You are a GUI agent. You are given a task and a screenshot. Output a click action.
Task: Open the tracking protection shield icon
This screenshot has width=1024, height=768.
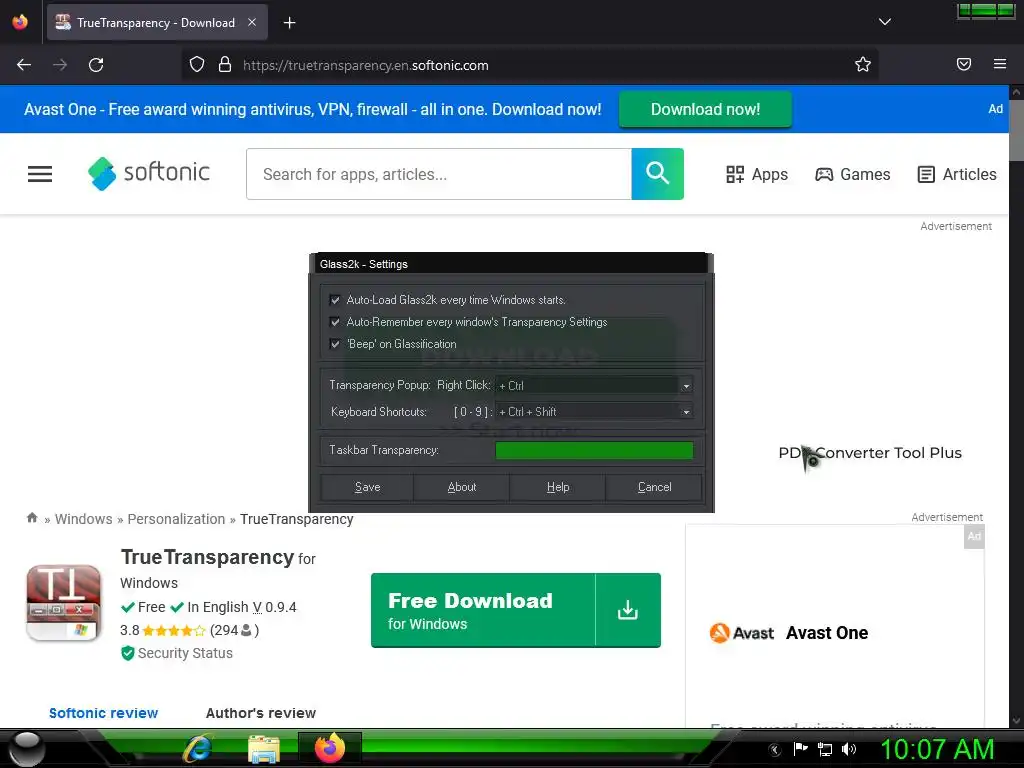coord(197,65)
